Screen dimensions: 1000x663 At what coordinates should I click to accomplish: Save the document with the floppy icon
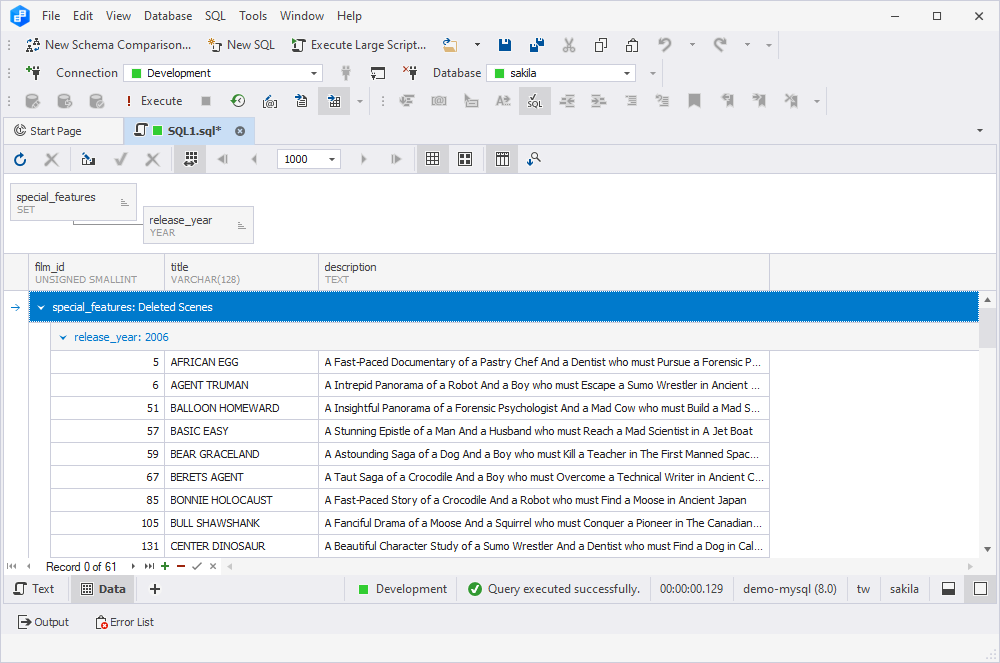coord(504,45)
